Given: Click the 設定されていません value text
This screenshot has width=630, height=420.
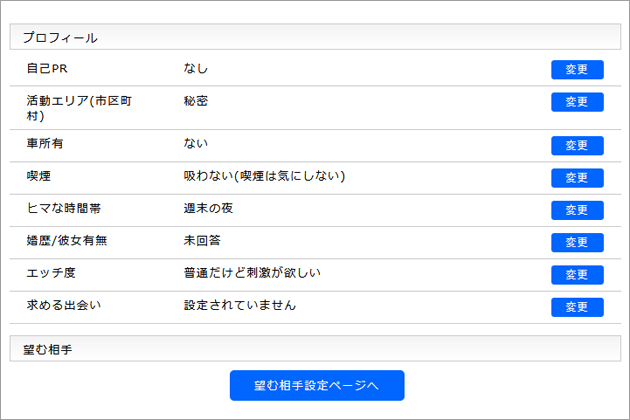Looking at the screenshot, I should point(240,305).
